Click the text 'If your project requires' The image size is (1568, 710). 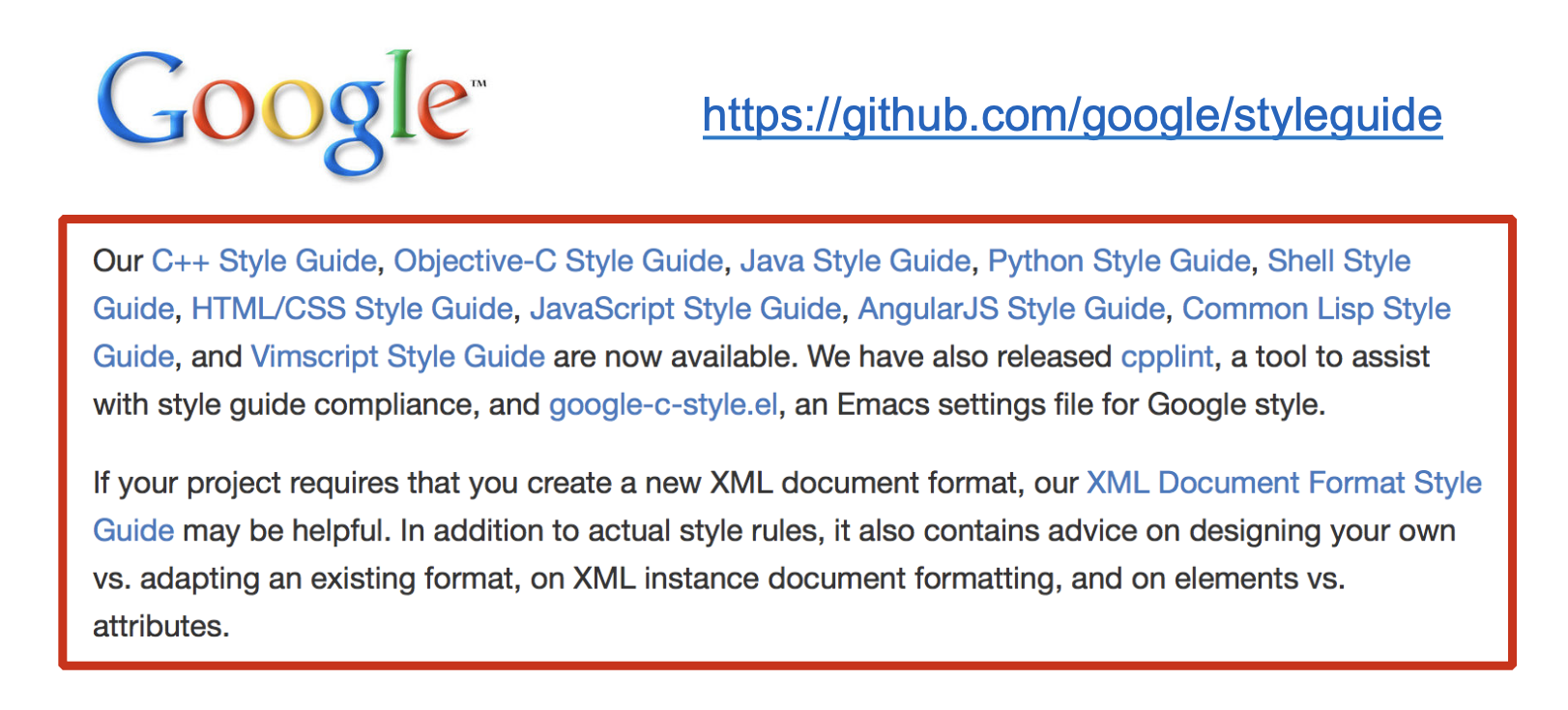pos(247,483)
